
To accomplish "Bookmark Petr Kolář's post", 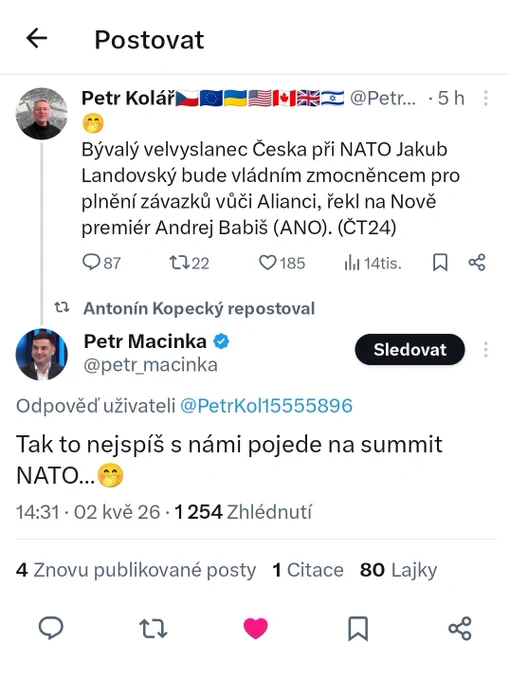I will coord(440,262).
